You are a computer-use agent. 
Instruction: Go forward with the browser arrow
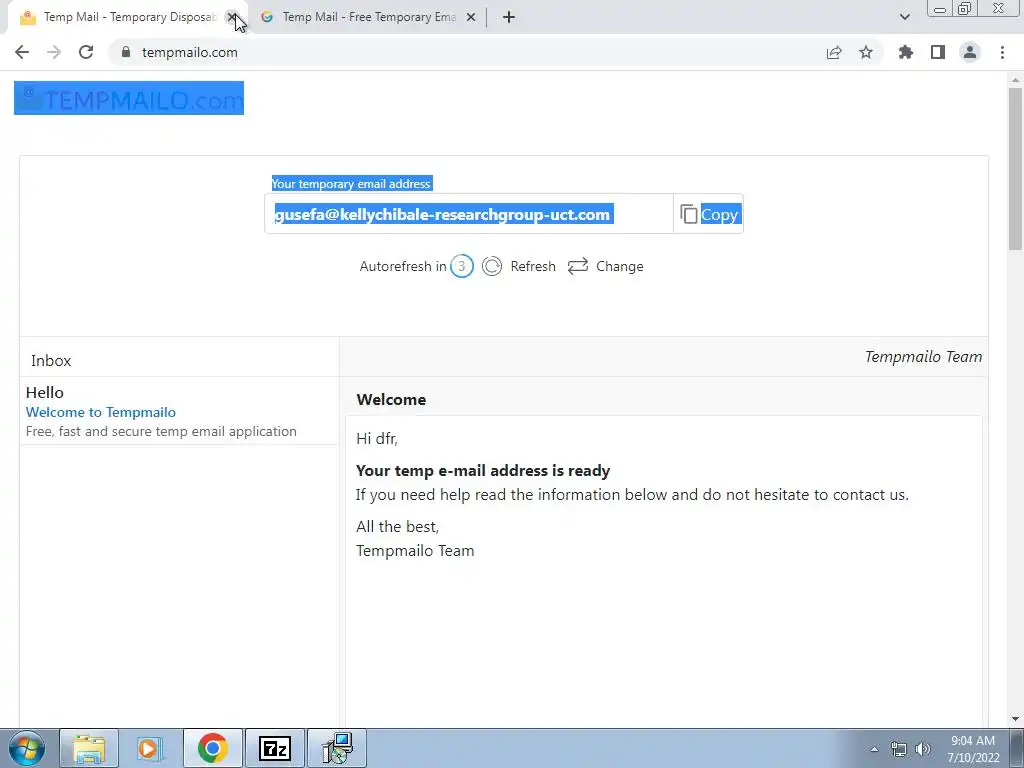[54, 52]
